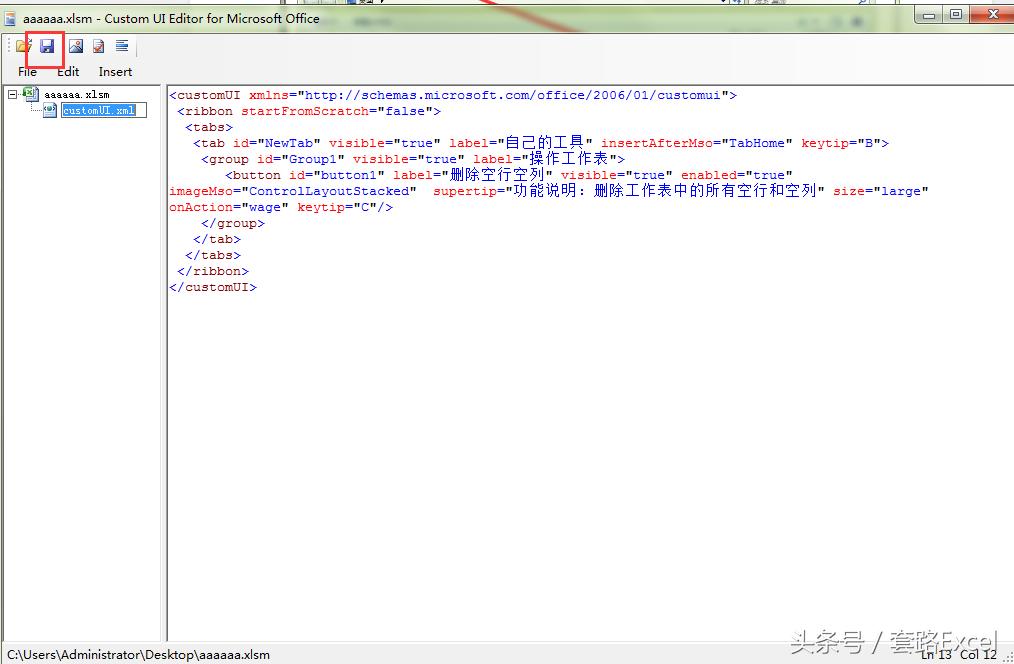Click the closing </customUI> tag line
The height and width of the screenshot is (664, 1014).
(x=213, y=287)
